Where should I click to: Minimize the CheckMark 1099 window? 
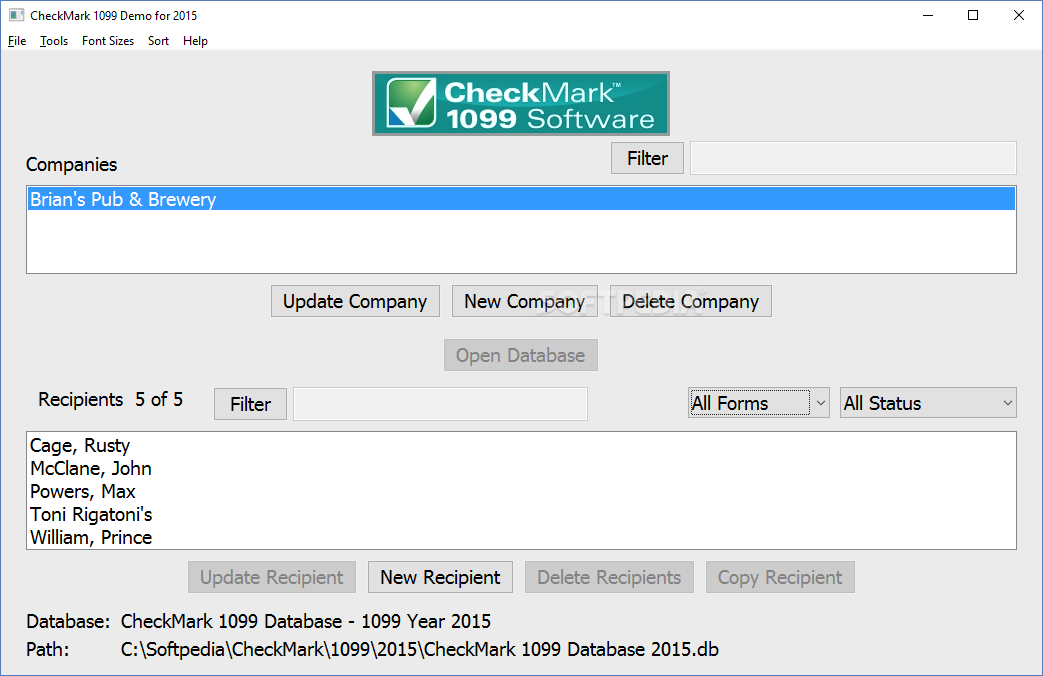928,15
